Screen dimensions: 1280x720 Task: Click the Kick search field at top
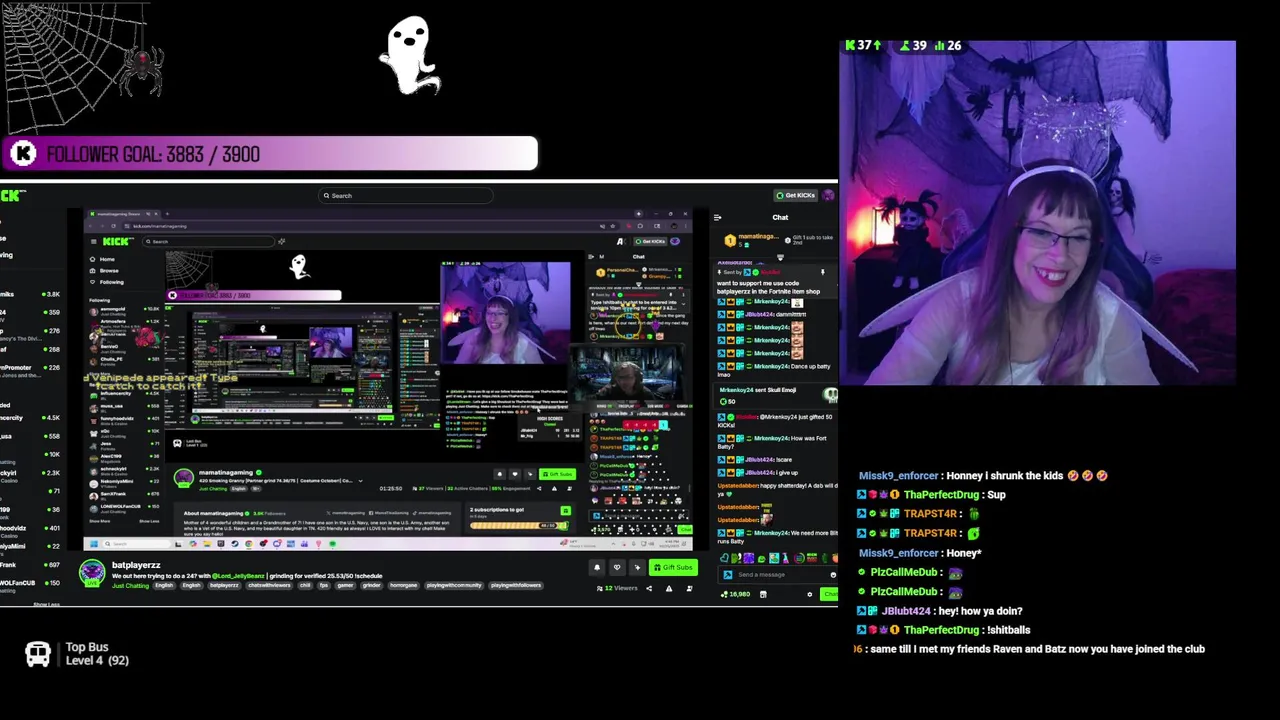(x=405, y=196)
